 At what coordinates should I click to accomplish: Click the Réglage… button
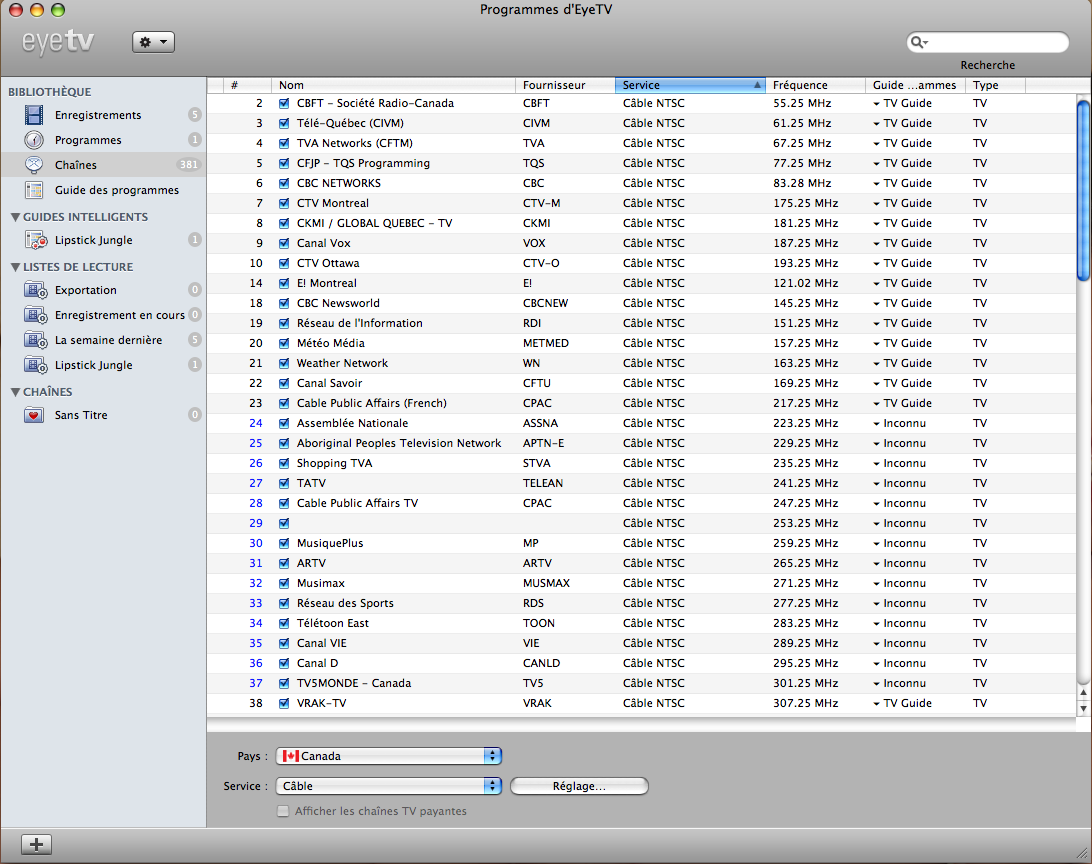pos(579,786)
